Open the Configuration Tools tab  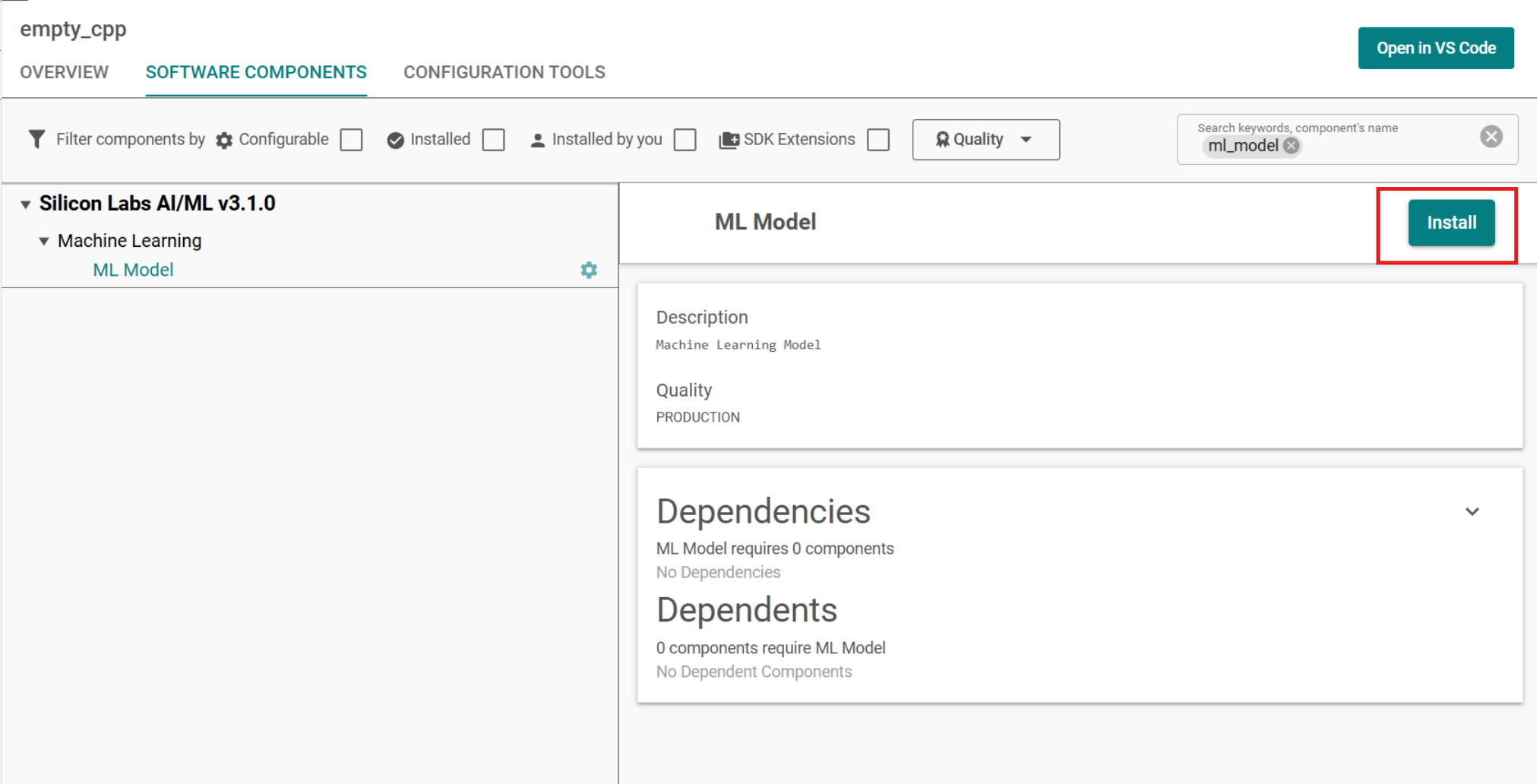[x=504, y=72]
